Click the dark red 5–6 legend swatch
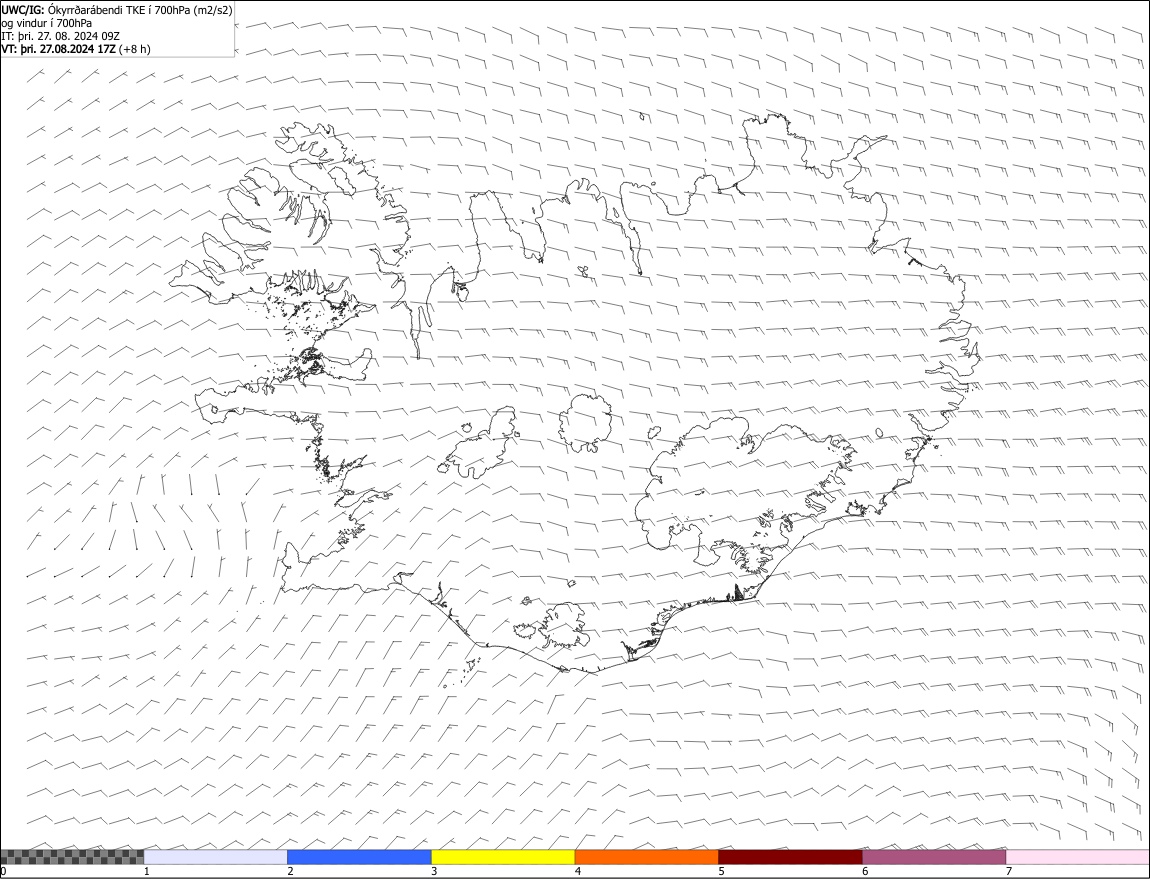The width and height of the screenshot is (1150, 879). (x=791, y=856)
